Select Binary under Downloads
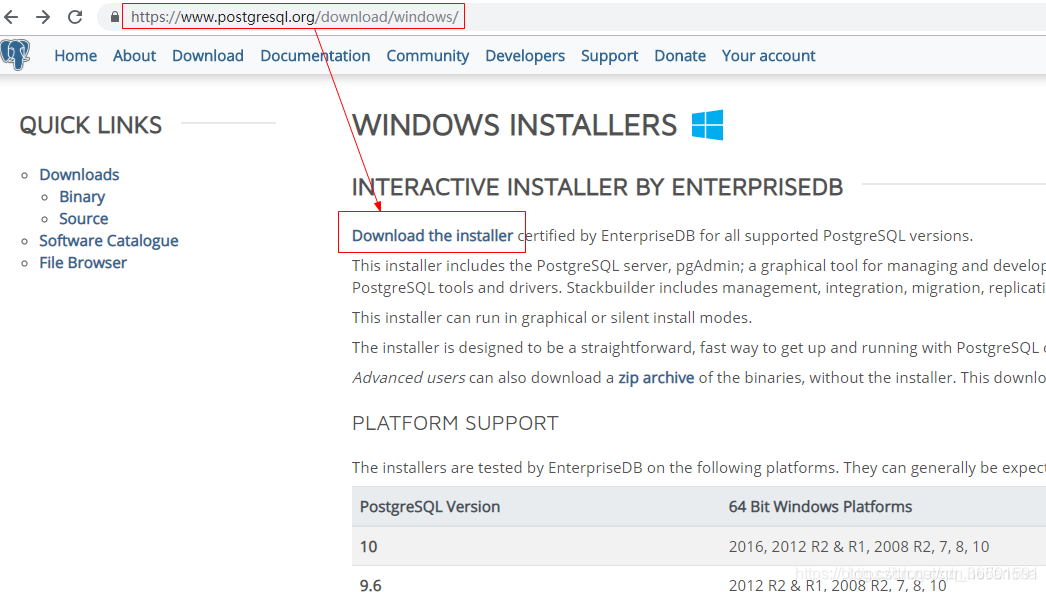This screenshot has width=1046, height=592. (81, 196)
